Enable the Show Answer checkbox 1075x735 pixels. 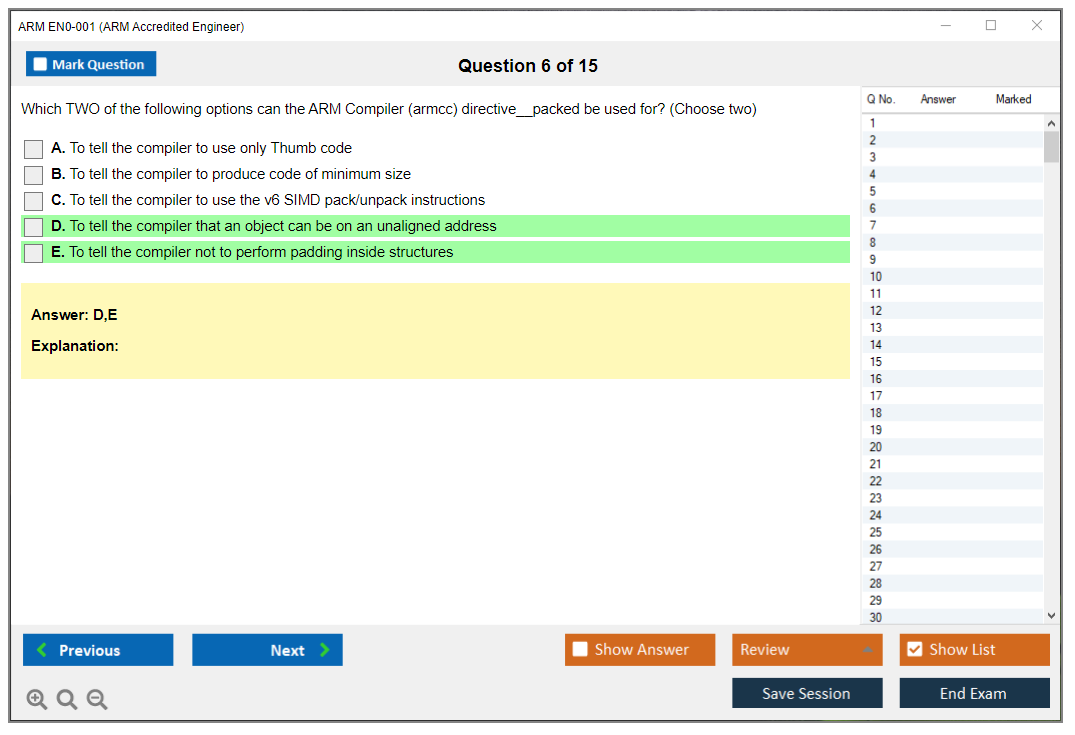click(x=580, y=650)
